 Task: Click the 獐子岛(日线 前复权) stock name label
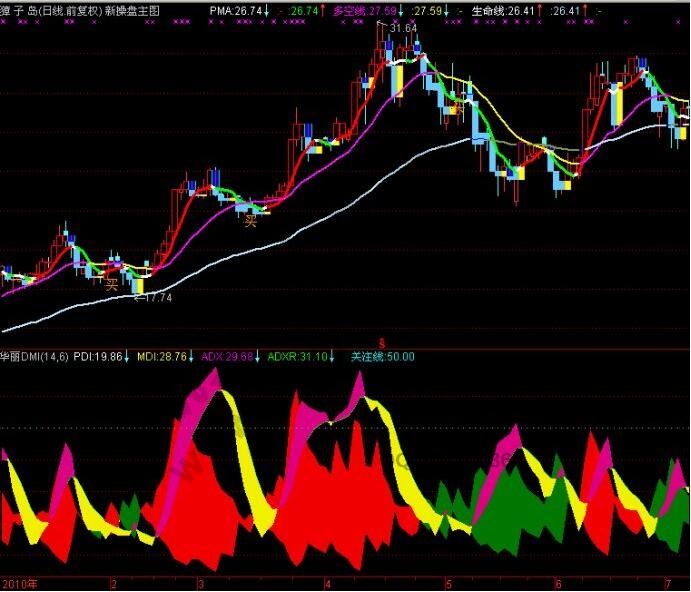pos(47,10)
